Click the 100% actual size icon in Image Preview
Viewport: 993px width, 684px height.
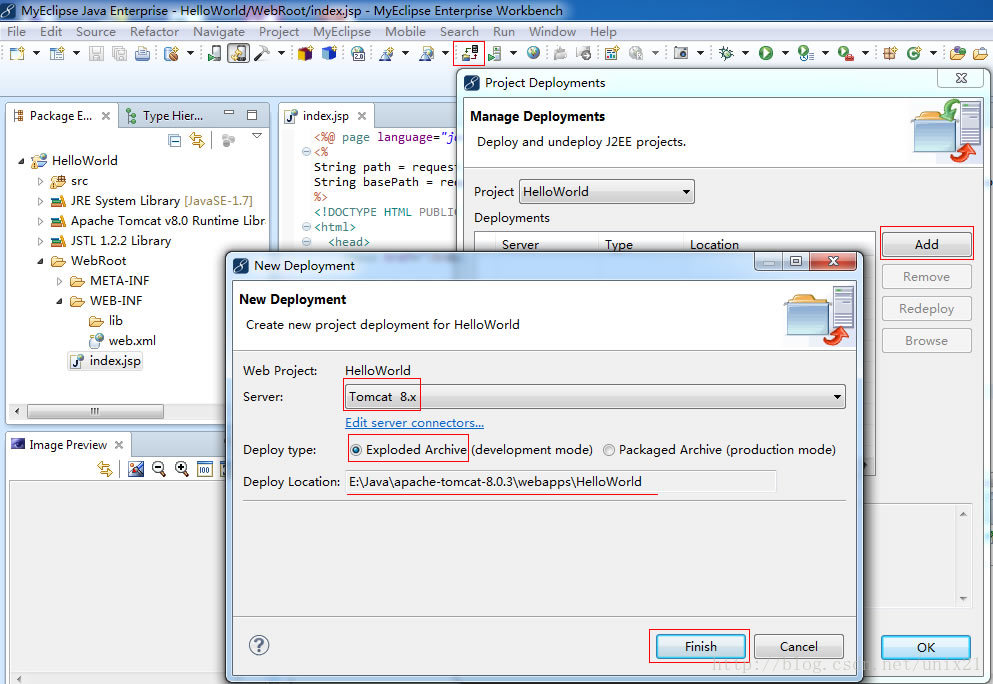pyautogui.click(x=205, y=469)
